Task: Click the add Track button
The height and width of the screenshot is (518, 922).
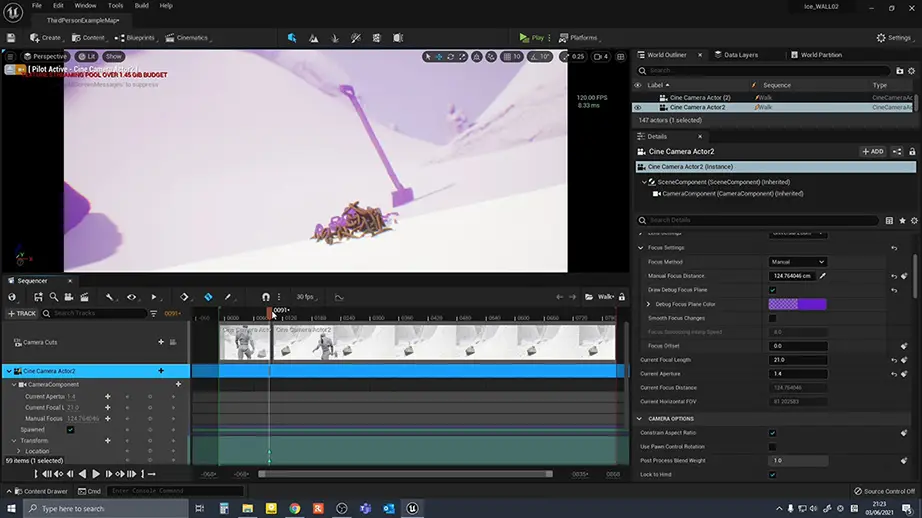Action: (22, 313)
